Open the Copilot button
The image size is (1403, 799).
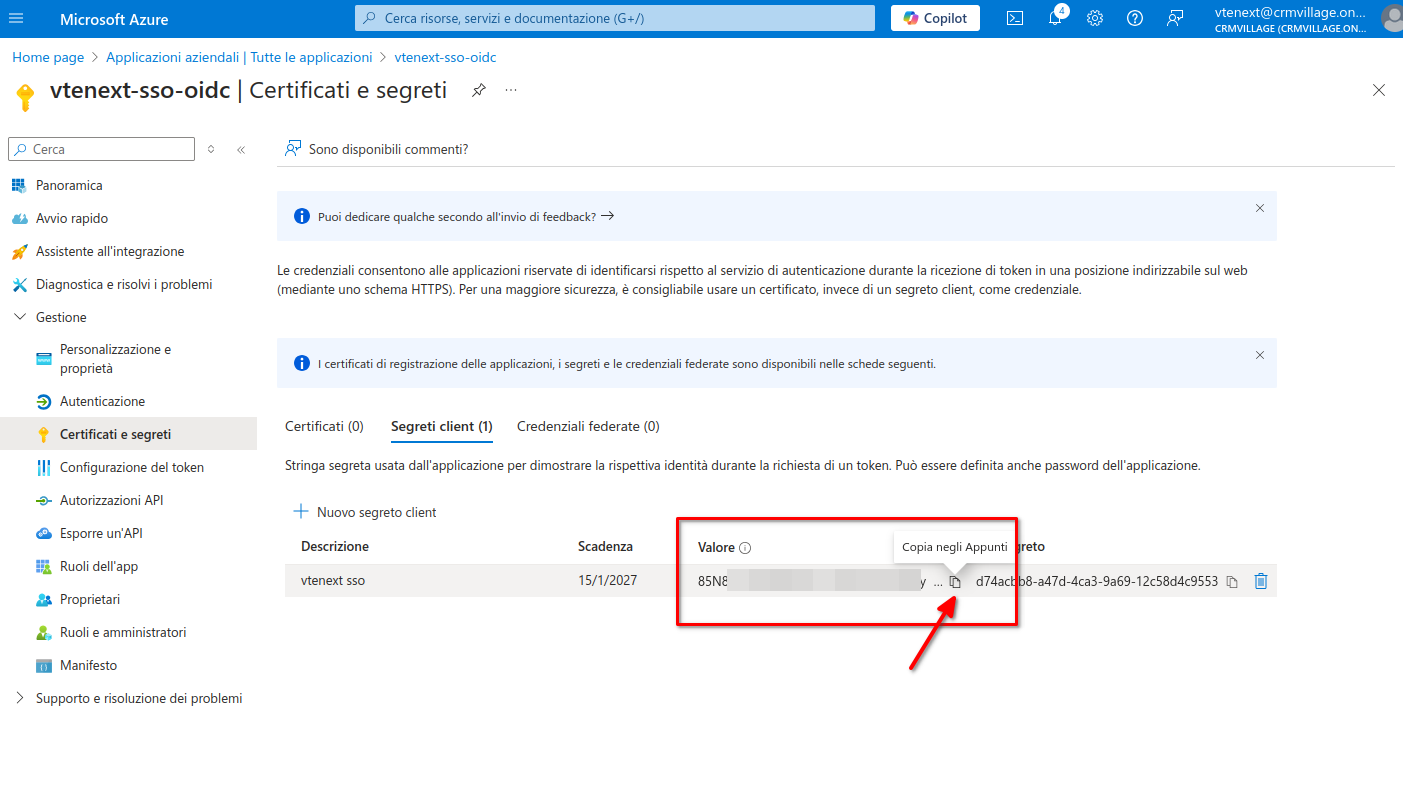pyautogui.click(x=935, y=18)
